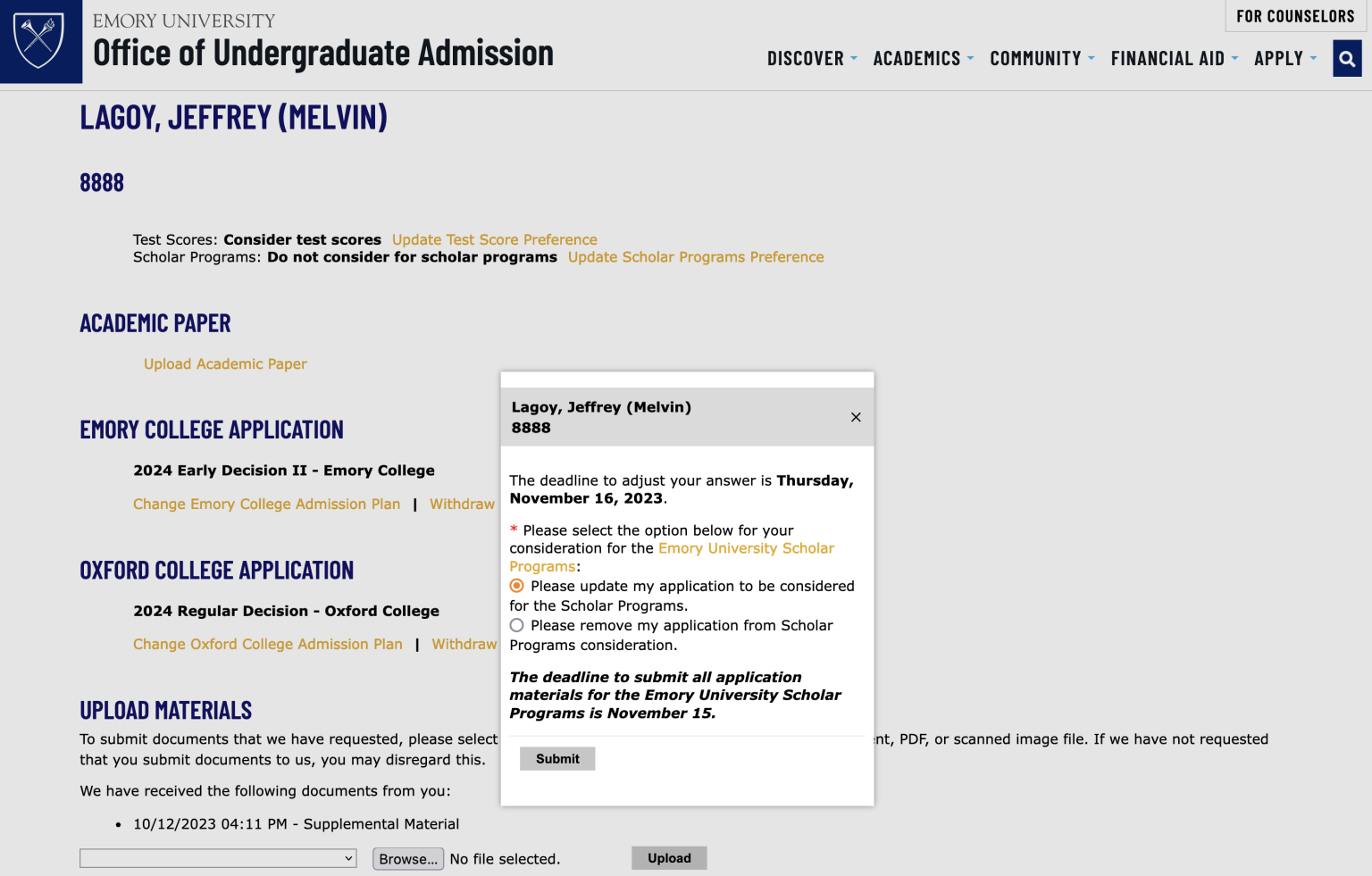1372x876 pixels.
Task: Select "remove my application from Scholar Programs consideration"
Action: (516, 625)
